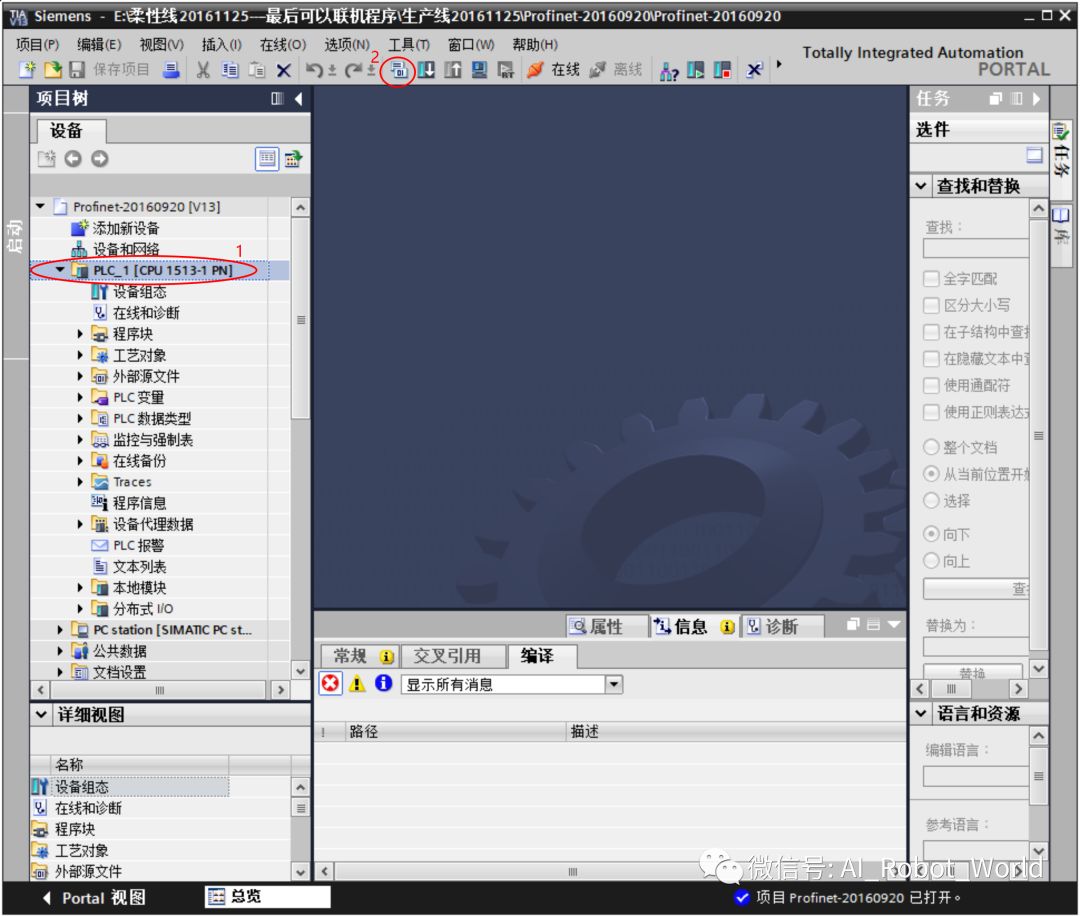Open 在线(O) menu
Image resolution: width=1080 pixels, height=917 pixels.
point(282,45)
